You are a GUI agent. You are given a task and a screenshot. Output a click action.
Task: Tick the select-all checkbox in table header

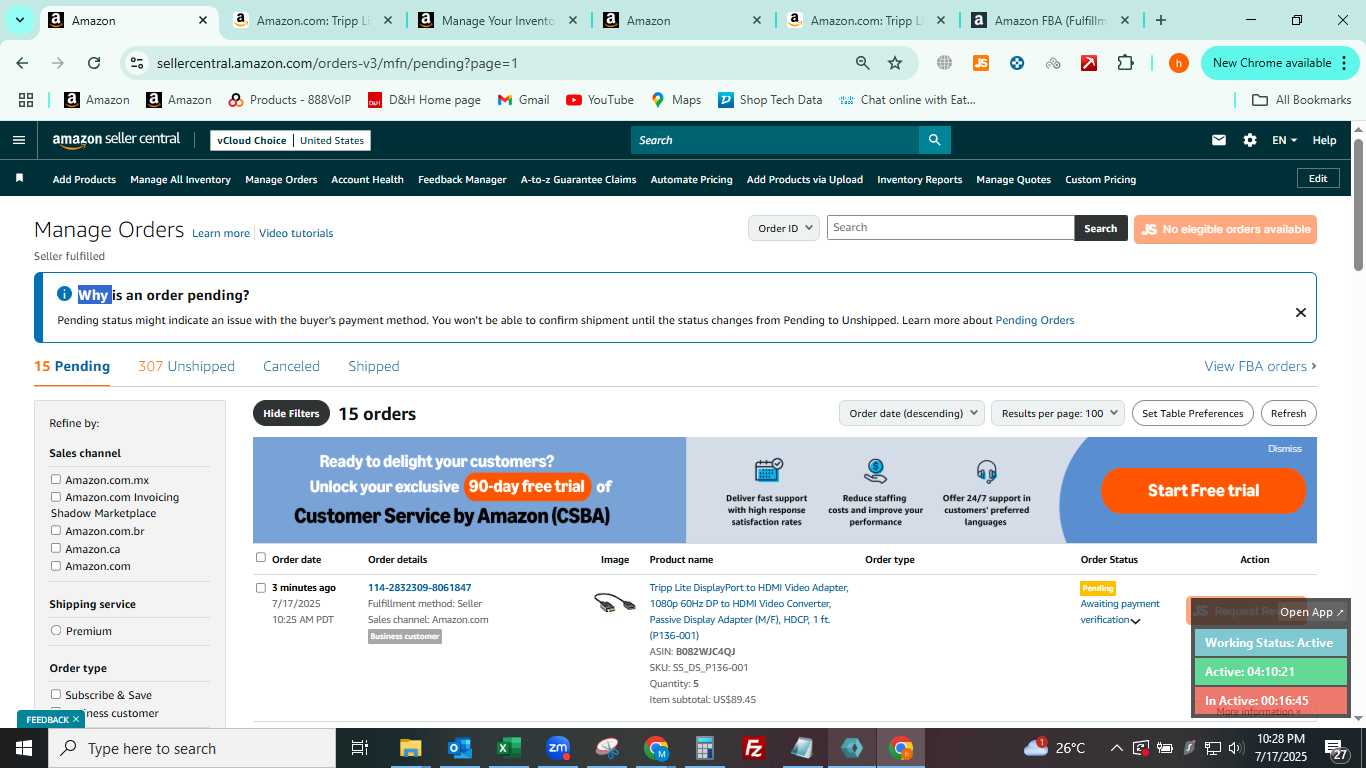261,557
